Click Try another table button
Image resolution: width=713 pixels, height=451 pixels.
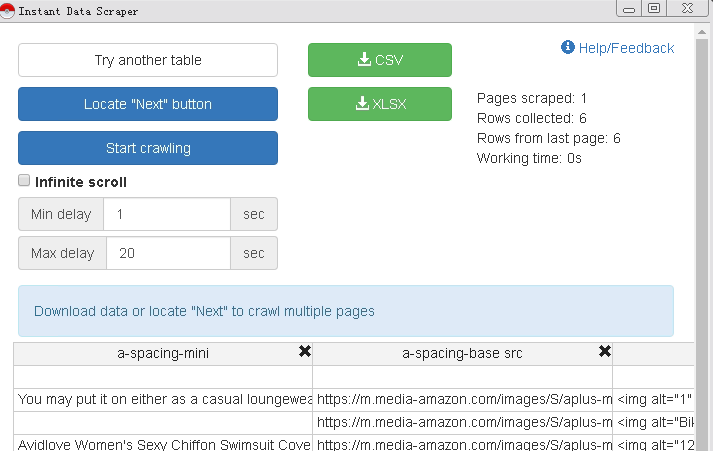point(148,60)
